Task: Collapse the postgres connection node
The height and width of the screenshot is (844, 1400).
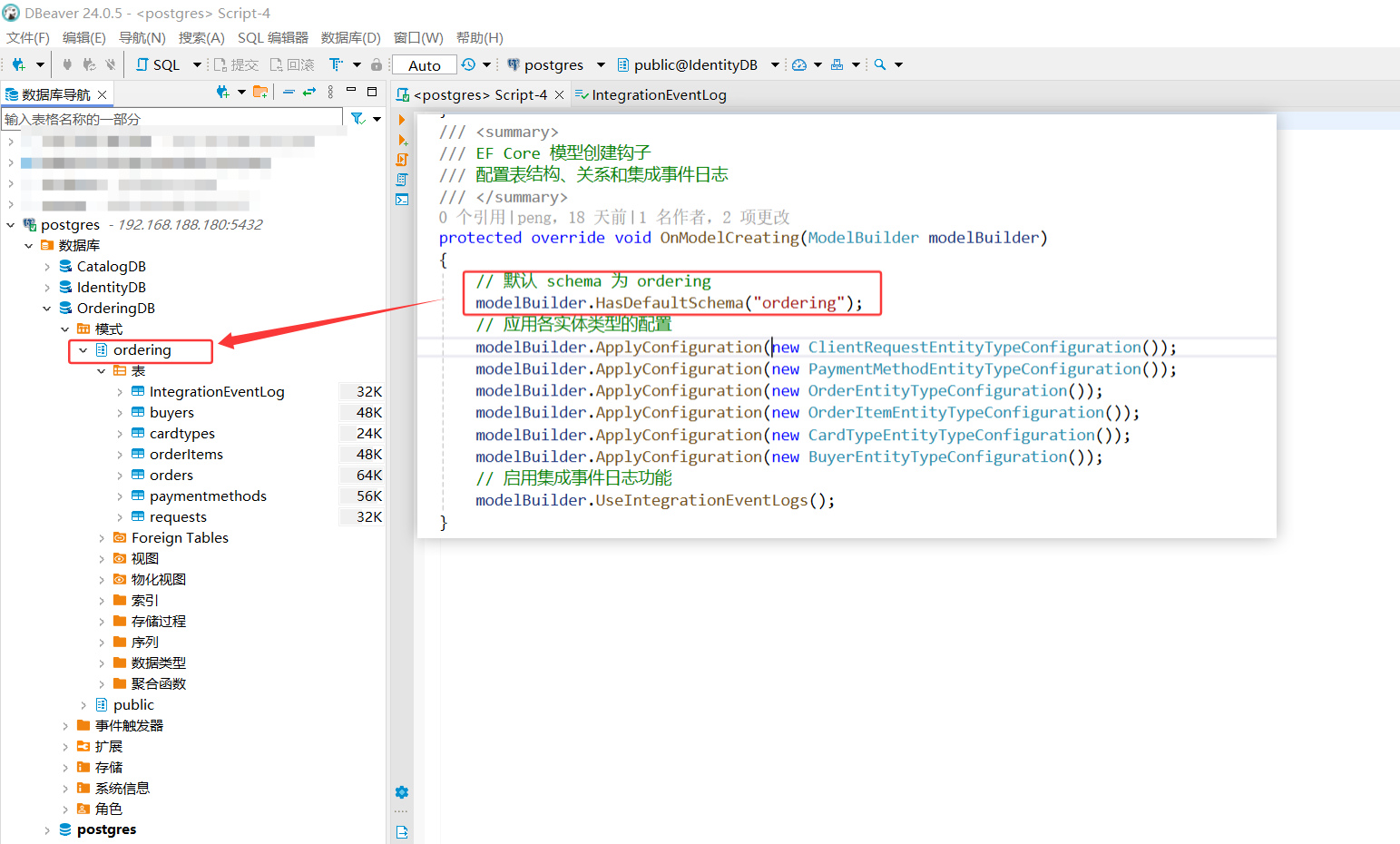Action: click(x=11, y=224)
